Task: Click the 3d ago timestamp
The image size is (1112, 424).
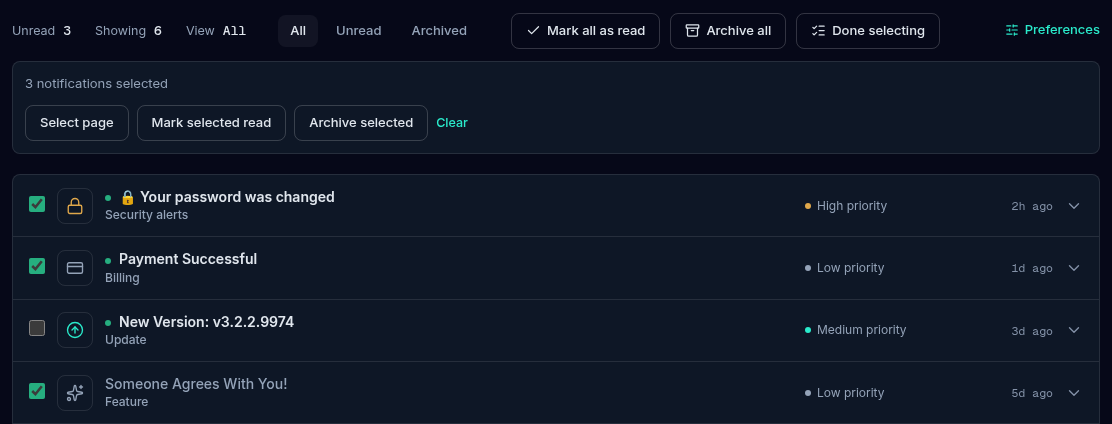Action: coord(1032,331)
